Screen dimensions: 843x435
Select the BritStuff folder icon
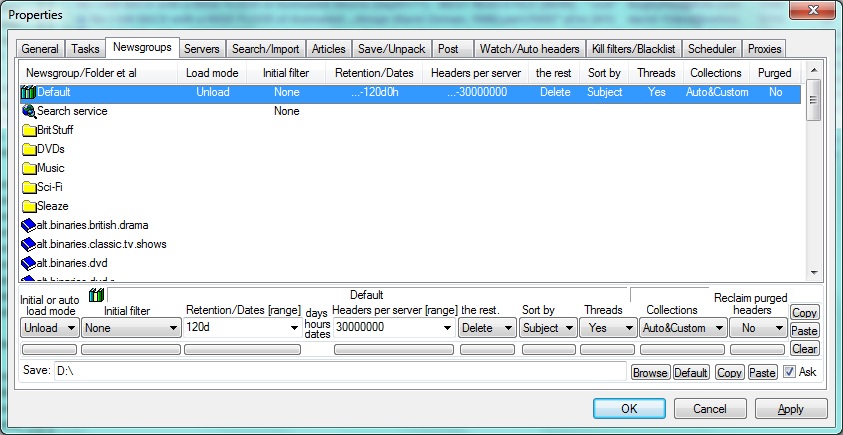pos(28,130)
